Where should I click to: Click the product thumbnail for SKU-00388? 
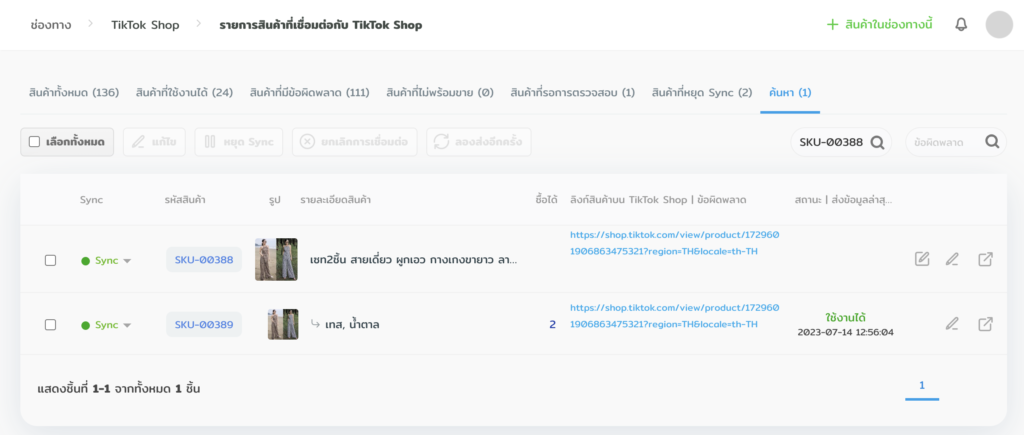pos(276,259)
